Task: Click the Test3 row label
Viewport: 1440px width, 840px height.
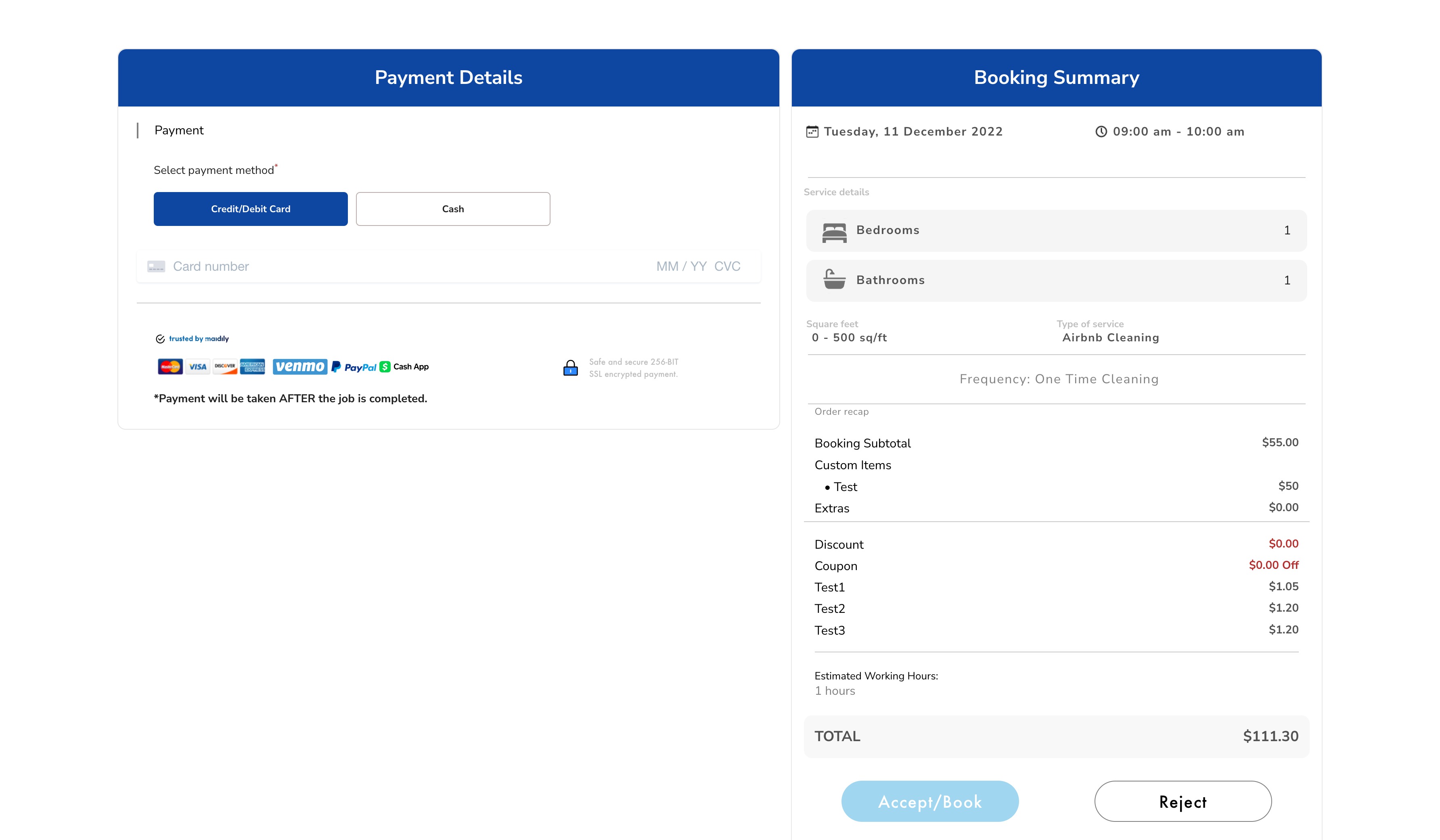Action: click(830, 631)
